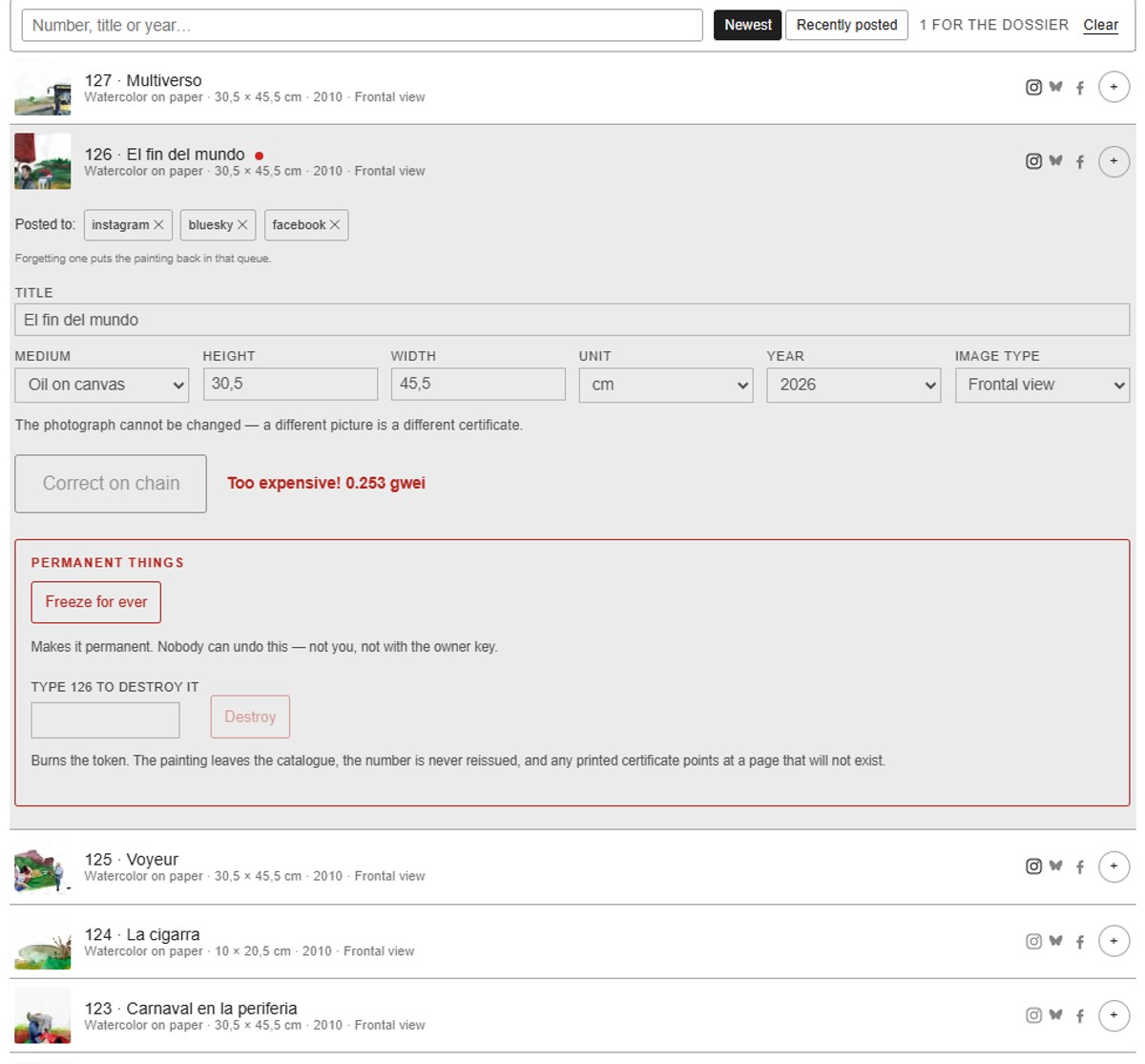1145x1064 pixels.
Task: Click Facebook icon in Multiverso row
Action: pyautogui.click(x=1080, y=88)
